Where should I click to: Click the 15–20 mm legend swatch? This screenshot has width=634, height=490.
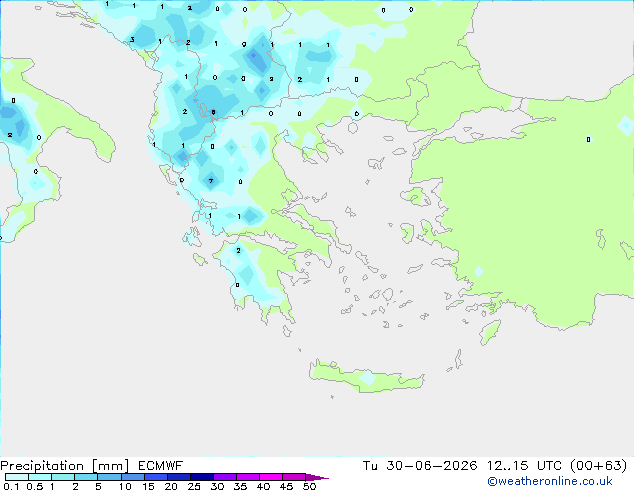pyautogui.click(x=155, y=477)
